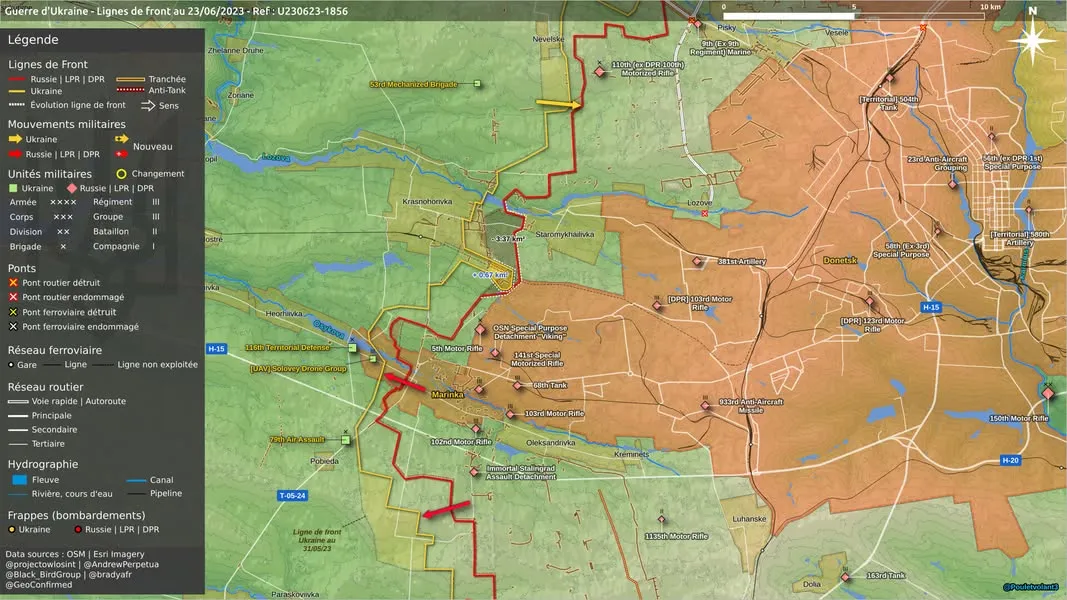Click the 10 km scale bar
Image resolution: width=1067 pixels, height=600 pixels.
point(854,15)
